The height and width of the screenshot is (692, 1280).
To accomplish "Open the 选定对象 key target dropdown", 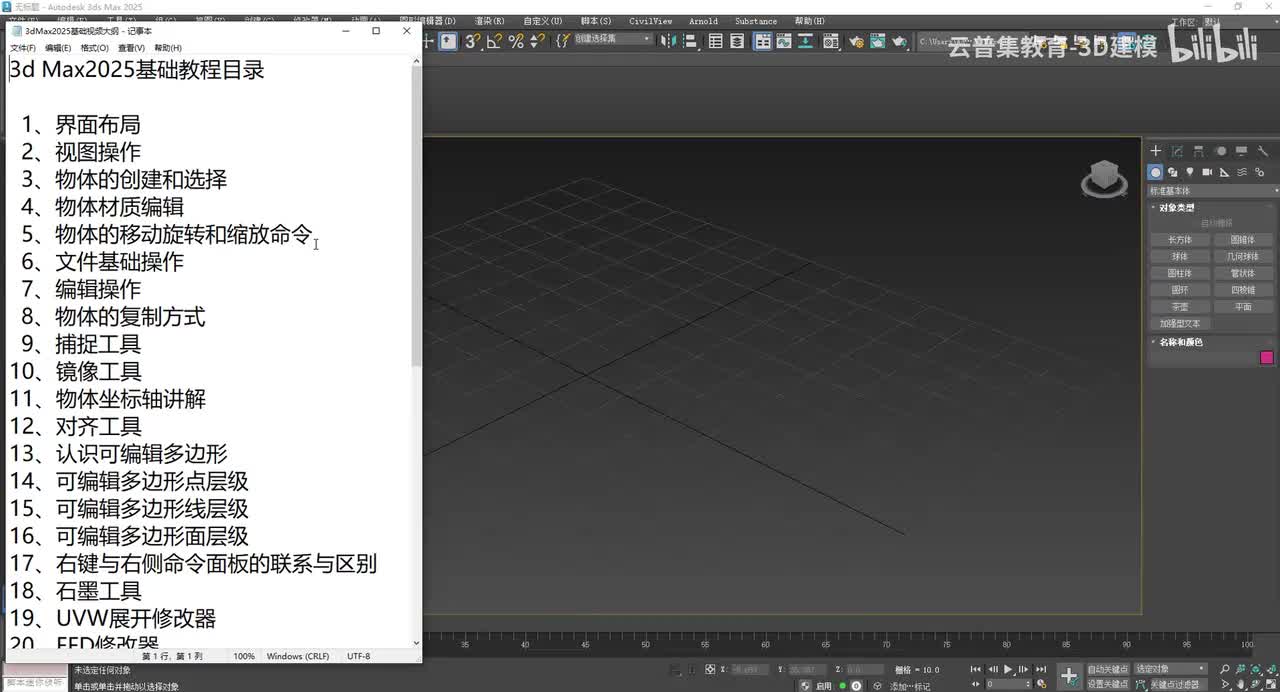I will [x=1171, y=669].
